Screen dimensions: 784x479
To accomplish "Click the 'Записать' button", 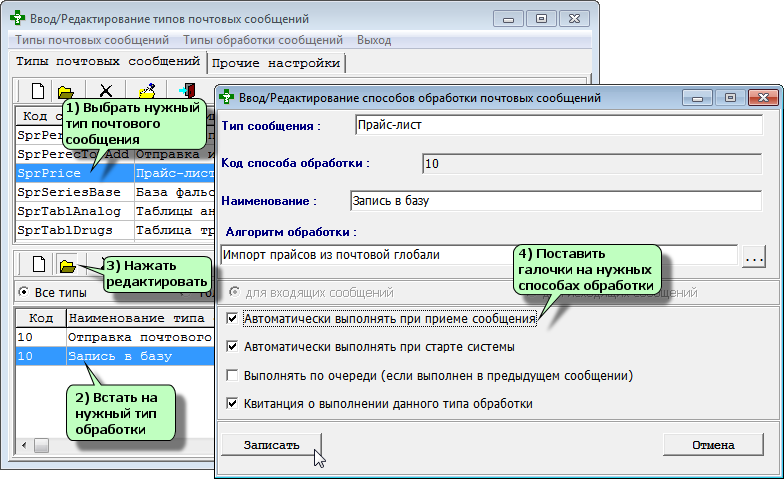I will [x=271, y=444].
